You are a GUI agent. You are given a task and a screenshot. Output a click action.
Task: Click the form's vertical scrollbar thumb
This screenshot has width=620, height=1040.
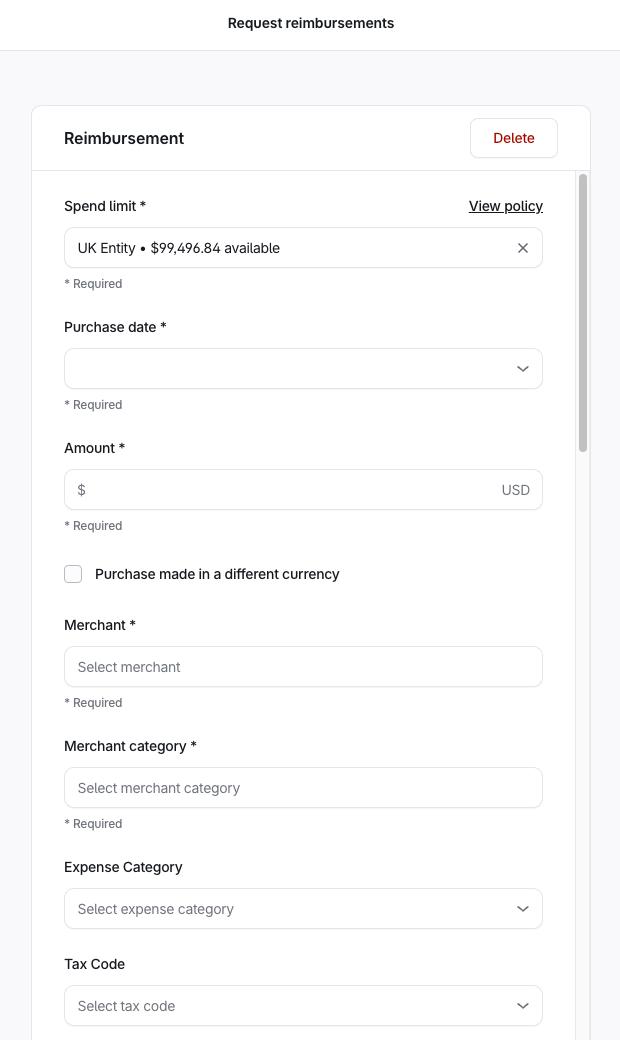click(583, 312)
